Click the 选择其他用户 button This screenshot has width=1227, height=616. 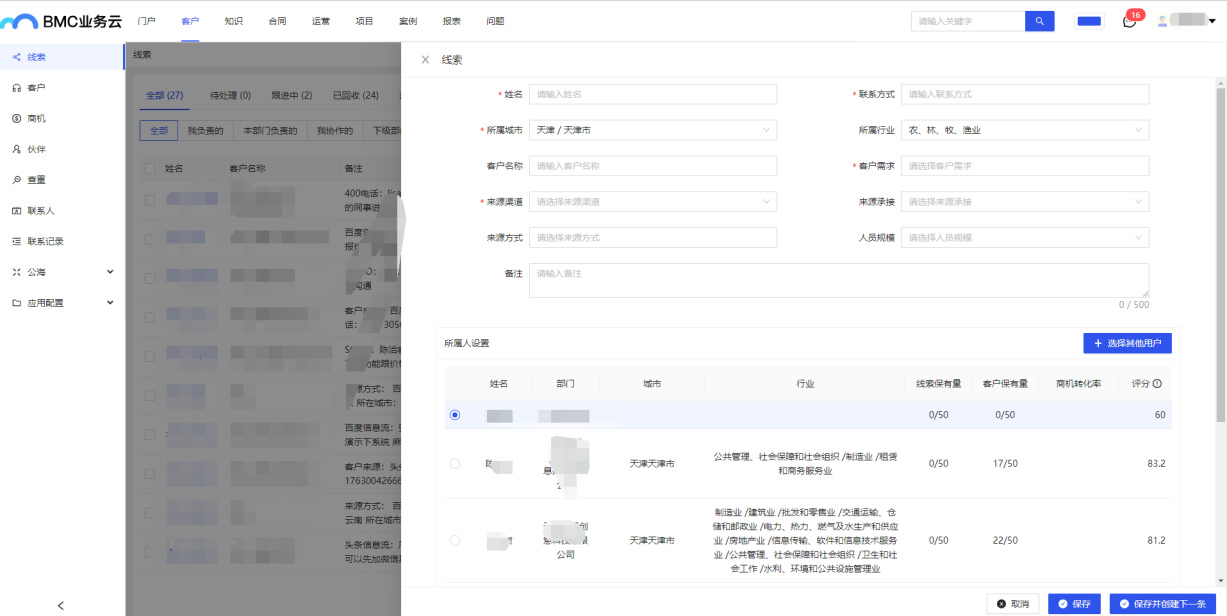1127,343
